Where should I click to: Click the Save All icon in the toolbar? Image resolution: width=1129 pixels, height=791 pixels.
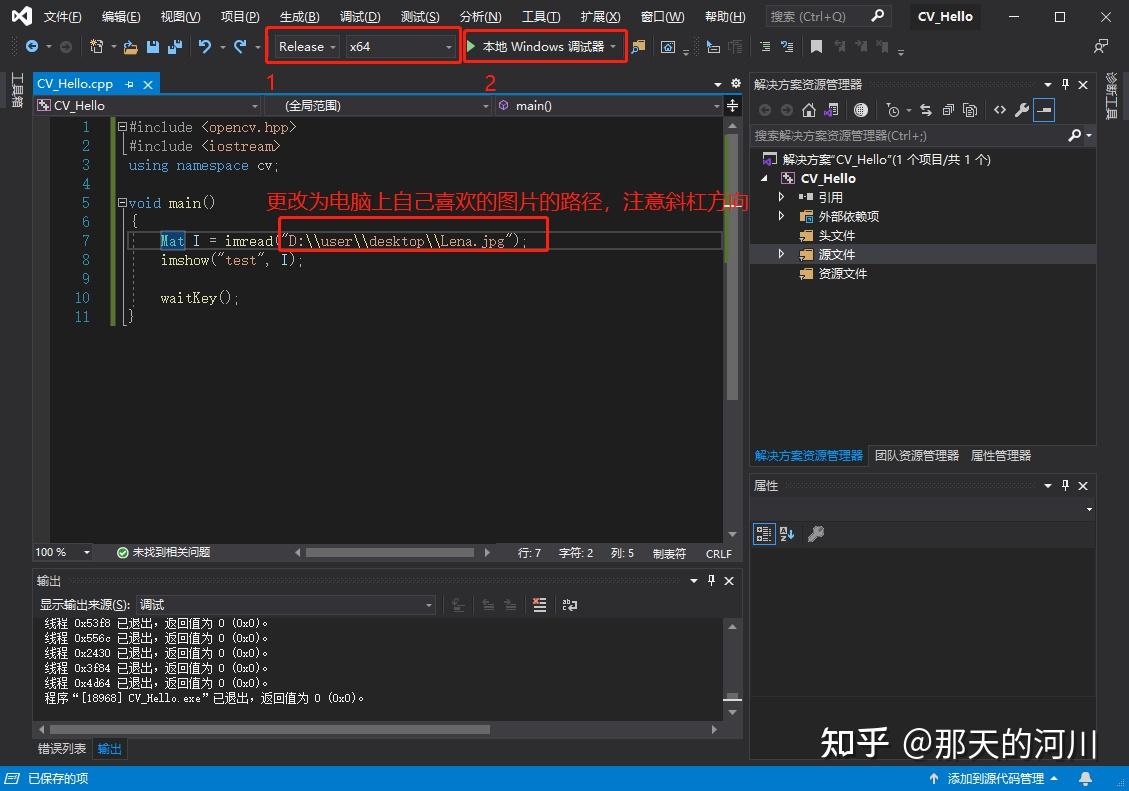coord(173,46)
